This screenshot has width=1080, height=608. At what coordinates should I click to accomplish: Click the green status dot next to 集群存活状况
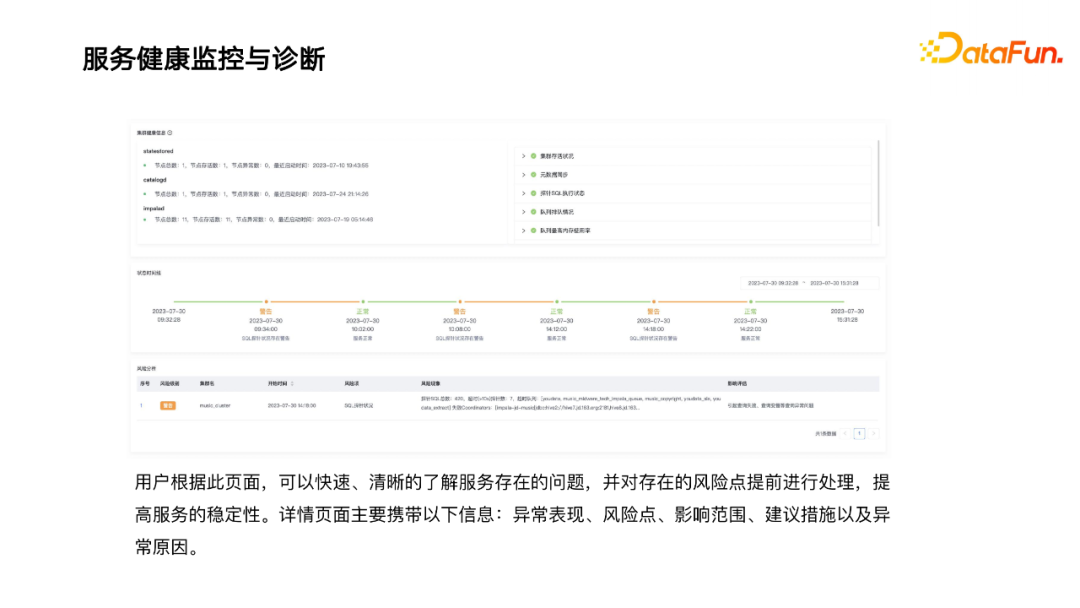532,155
